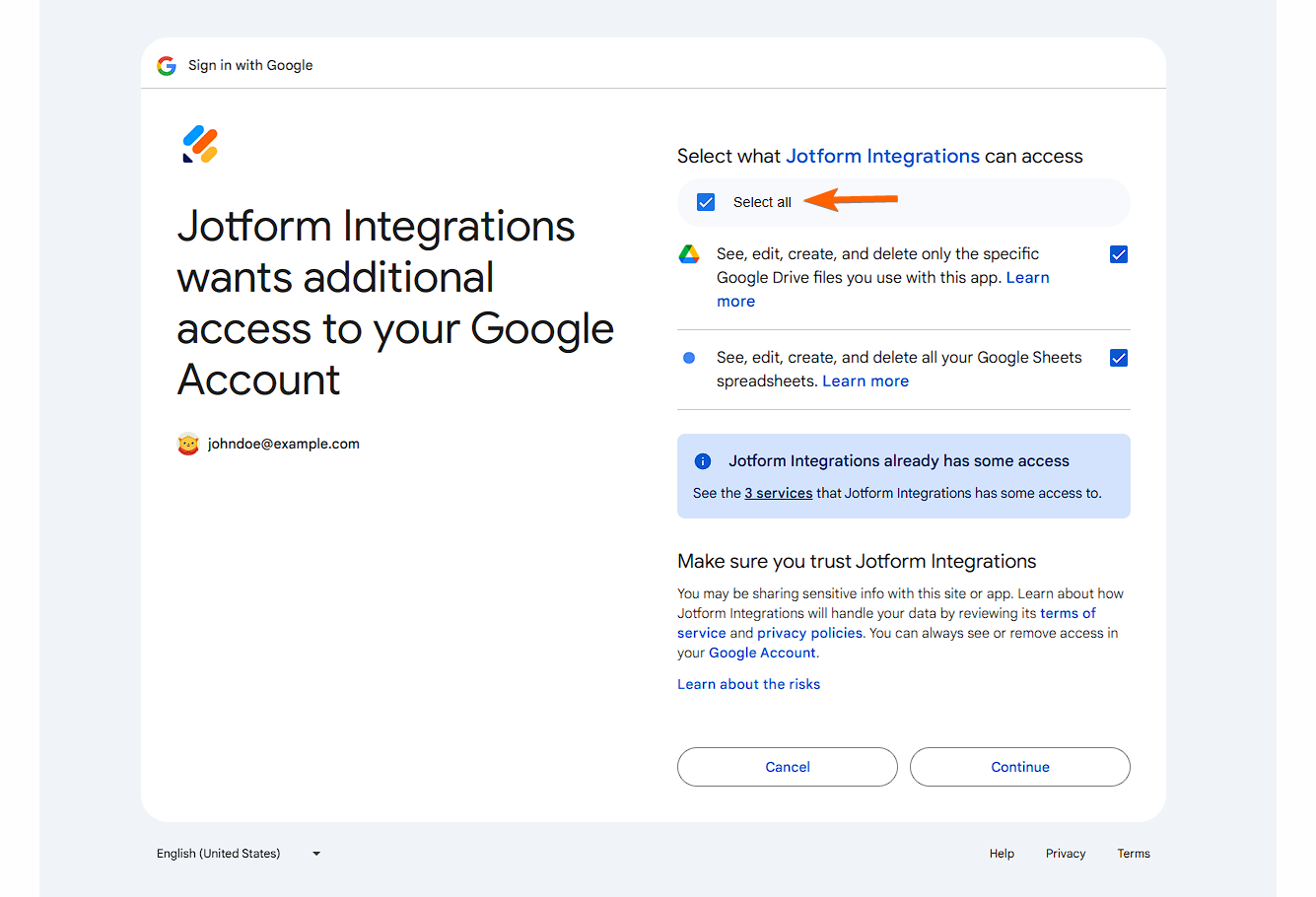This screenshot has width=1316, height=897.
Task: Open the Terms footer link
Action: (1134, 854)
